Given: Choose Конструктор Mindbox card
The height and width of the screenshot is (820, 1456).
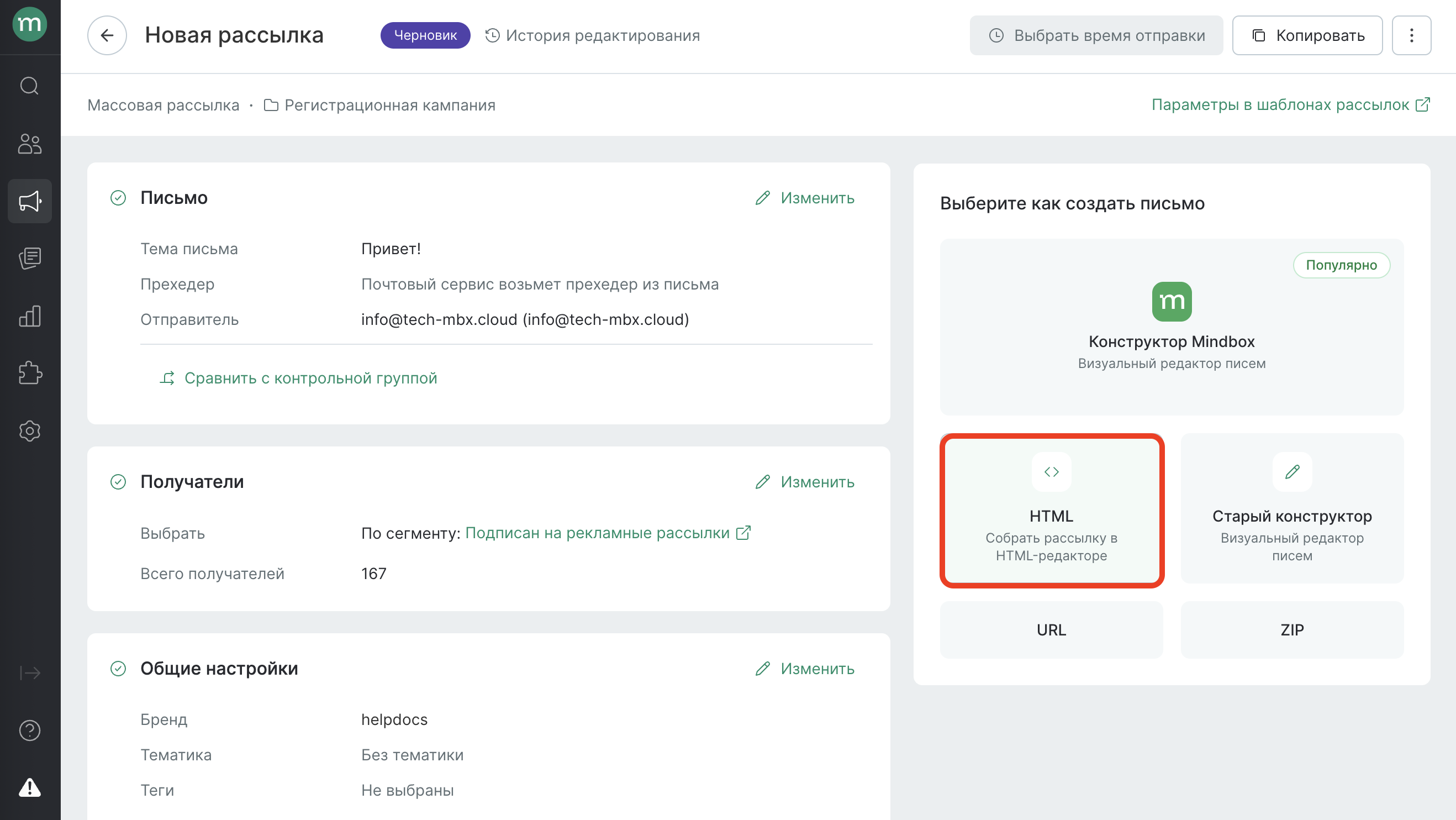Looking at the screenshot, I should tap(1171, 327).
